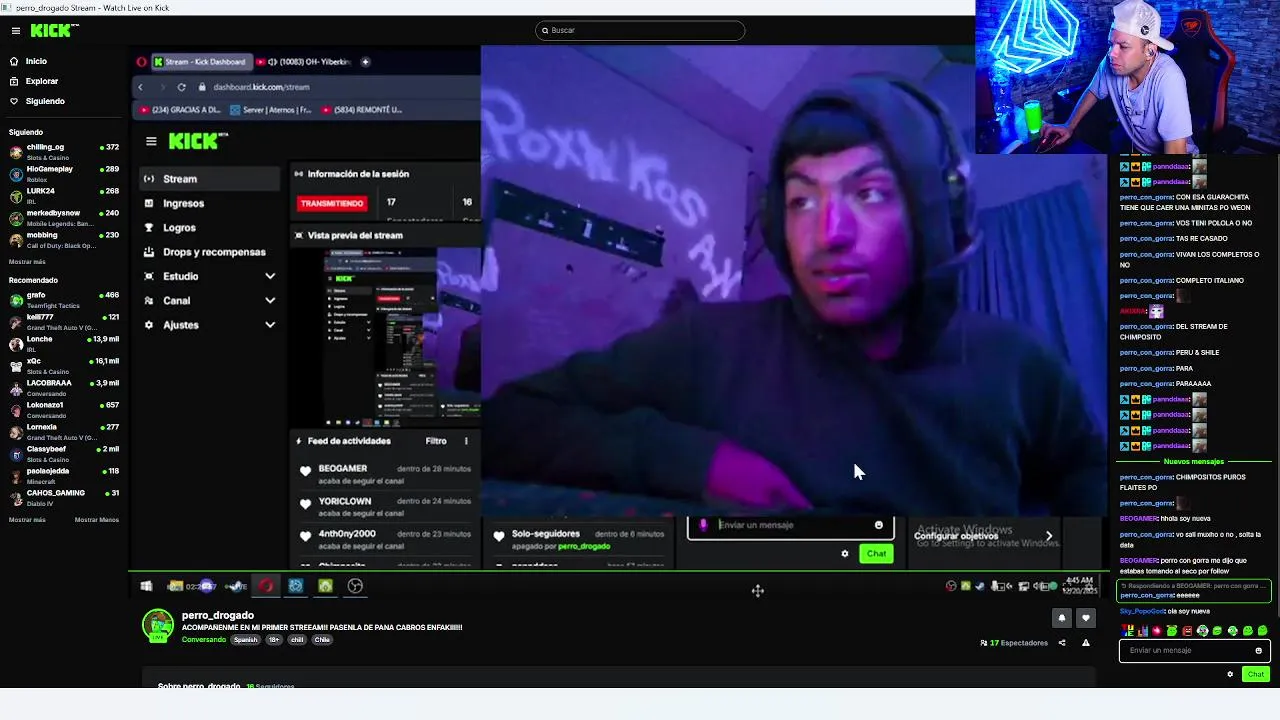This screenshot has height=720, width=1280.
Task: Open paolaojedda recommended channel
Action: tap(64, 475)
